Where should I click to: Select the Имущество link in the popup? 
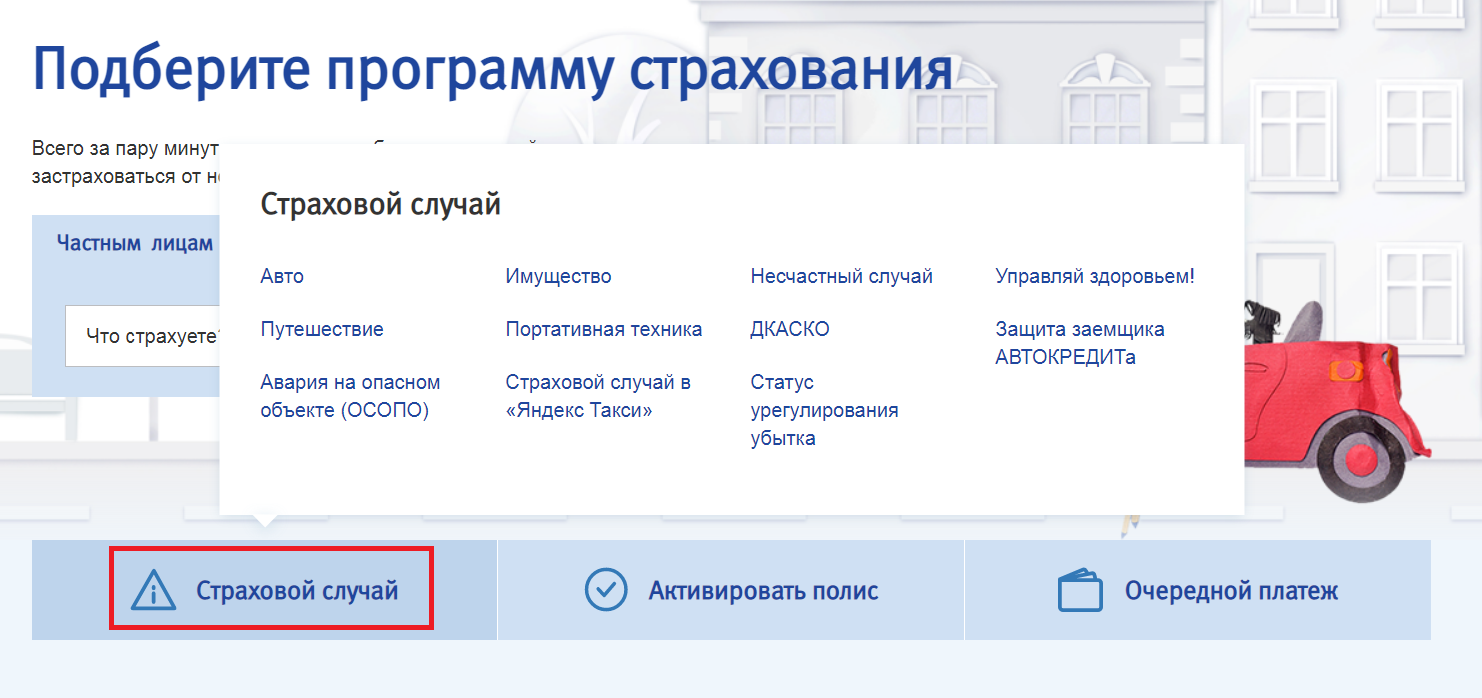[558, 276]
